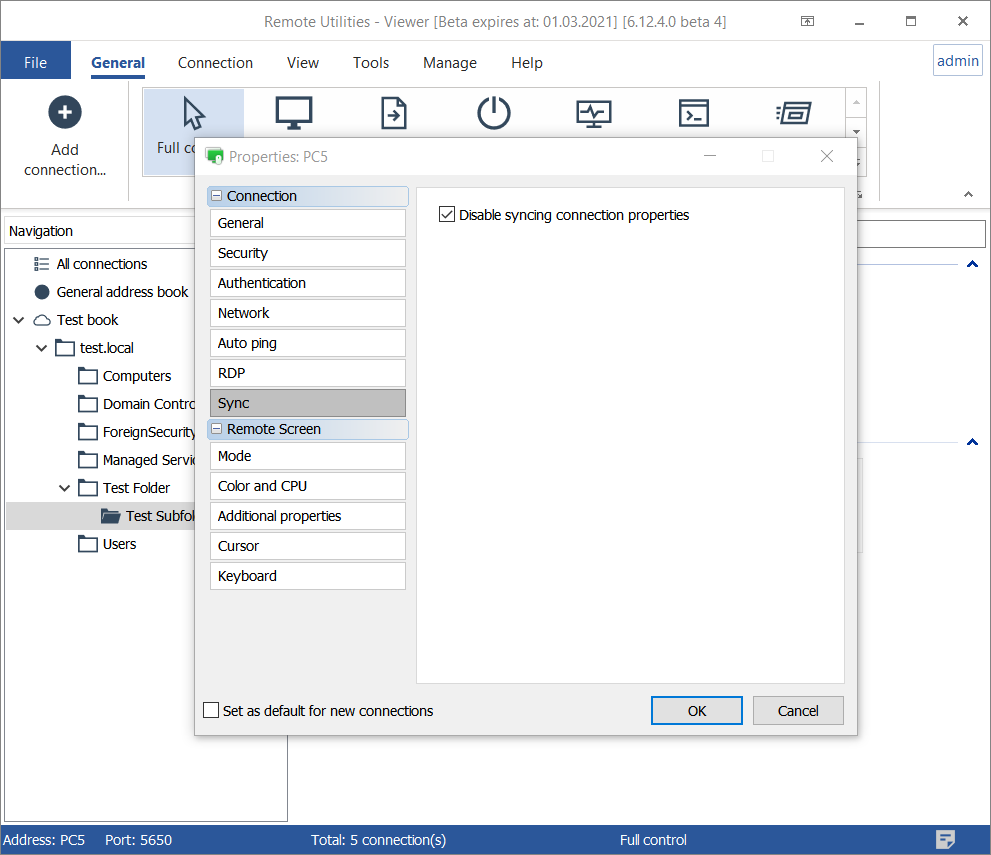This screenshot has height=855, width=991.
Task: Open the Additional properties page
Action: click(x=308, y=516)
